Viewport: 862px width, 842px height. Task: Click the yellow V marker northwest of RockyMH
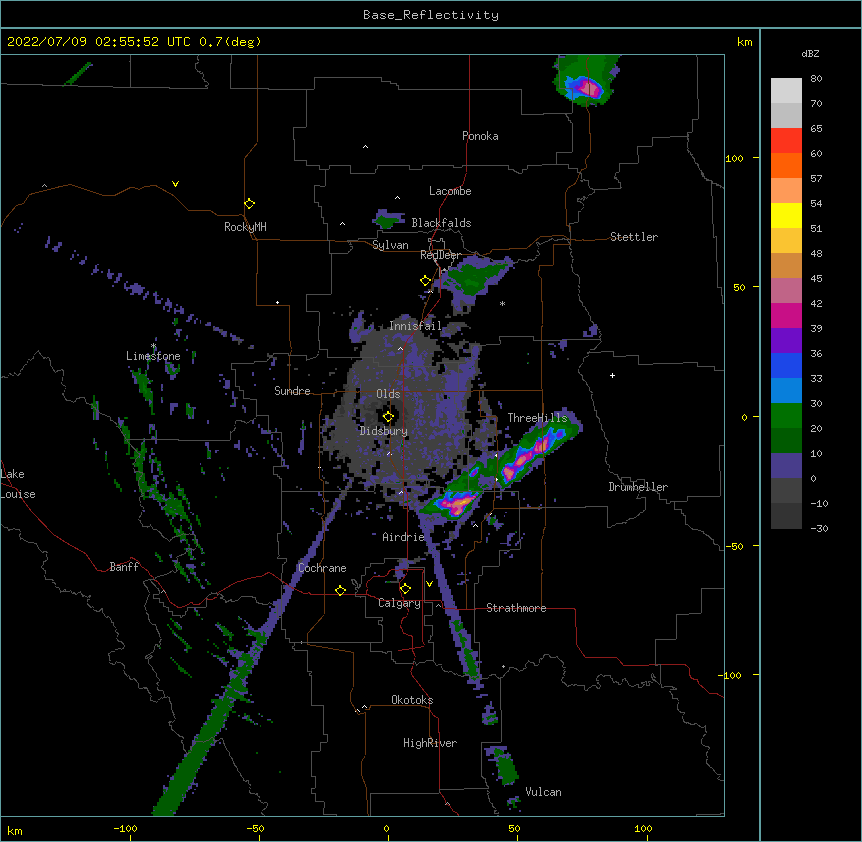pyautogui.click(x=175, y=184)
